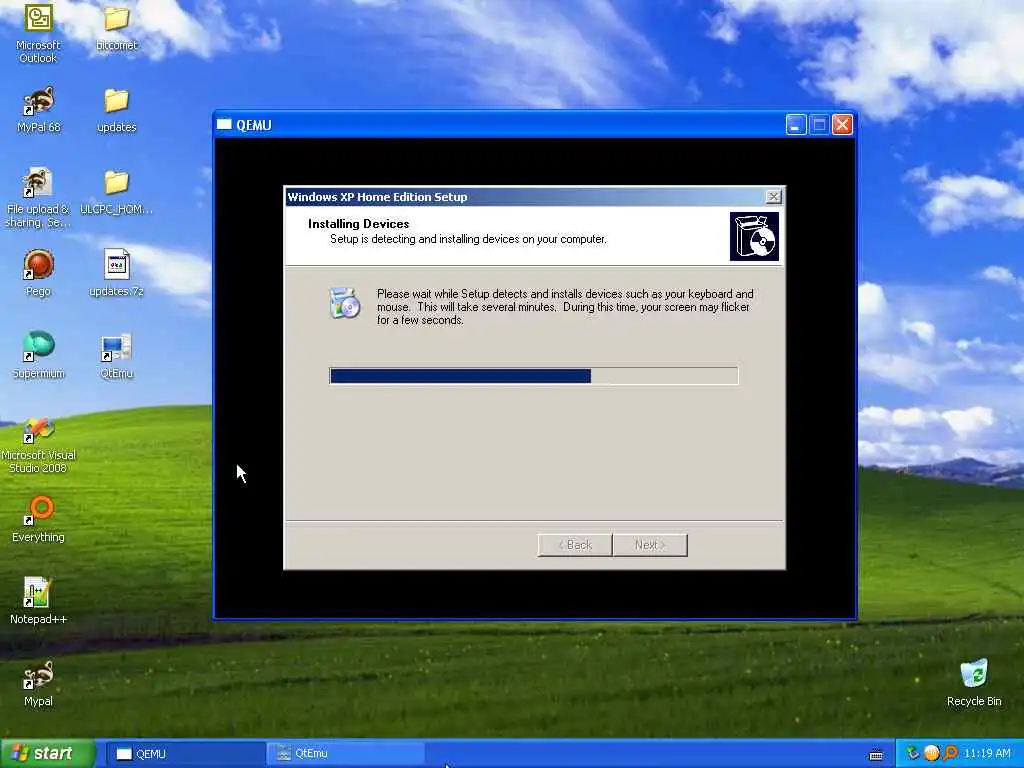The height and width of the screenshot is (768, 1024).
Task: Click the setup box CD icon in header
Action: [x=754, y=236]
